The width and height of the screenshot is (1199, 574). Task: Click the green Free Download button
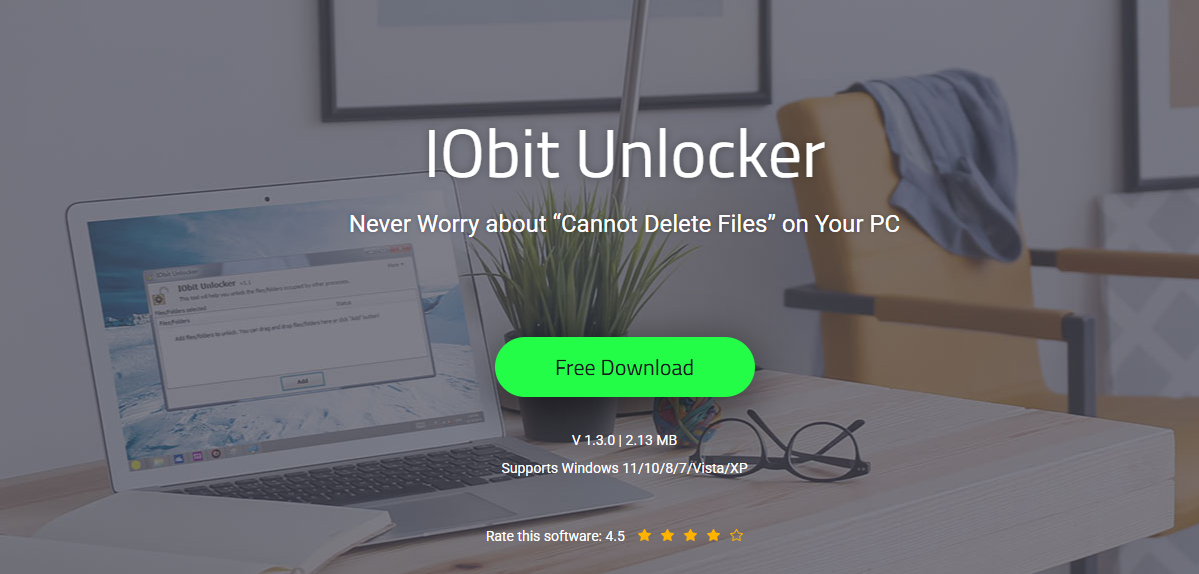tap(624, 367)
